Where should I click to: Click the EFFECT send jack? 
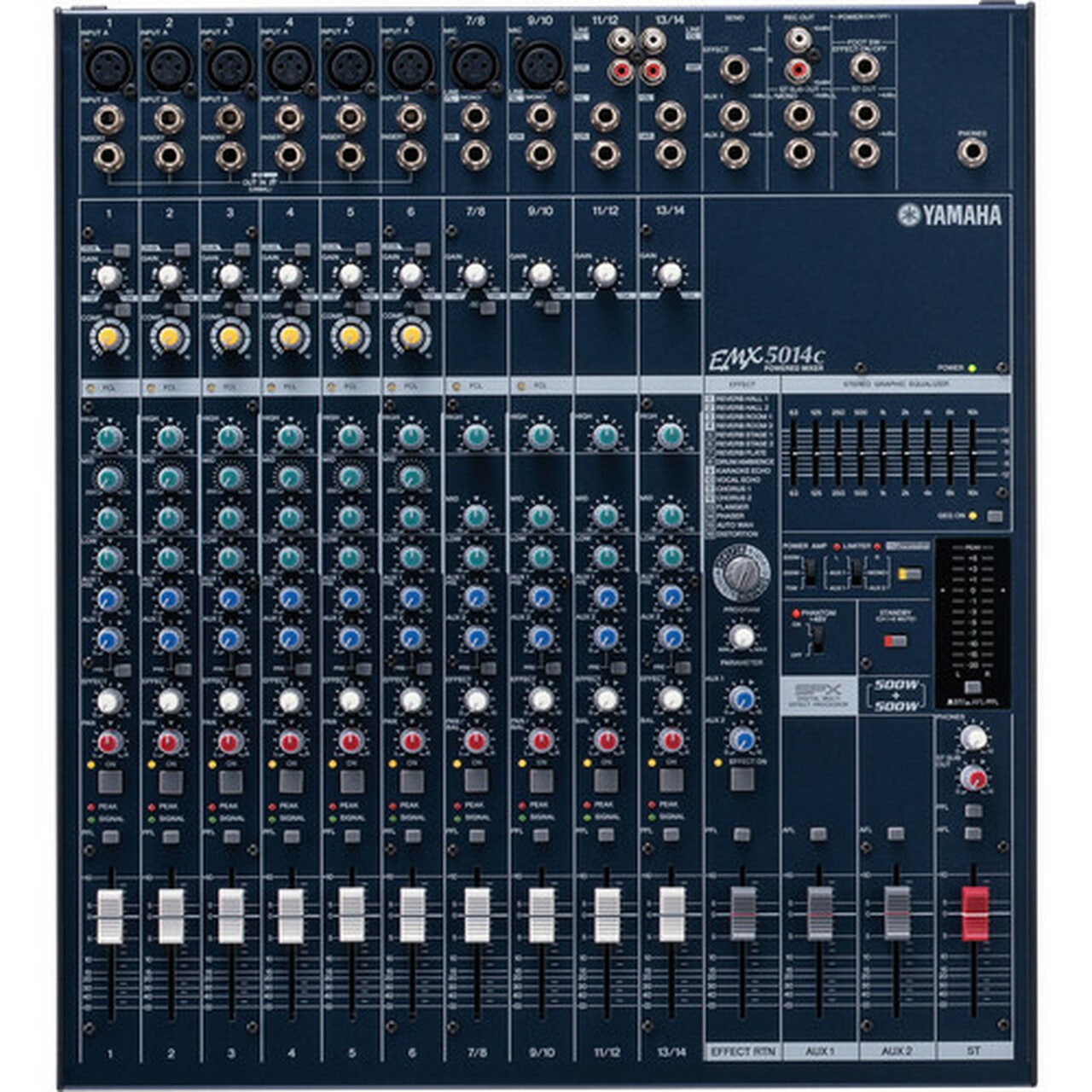tap(735, 68)
